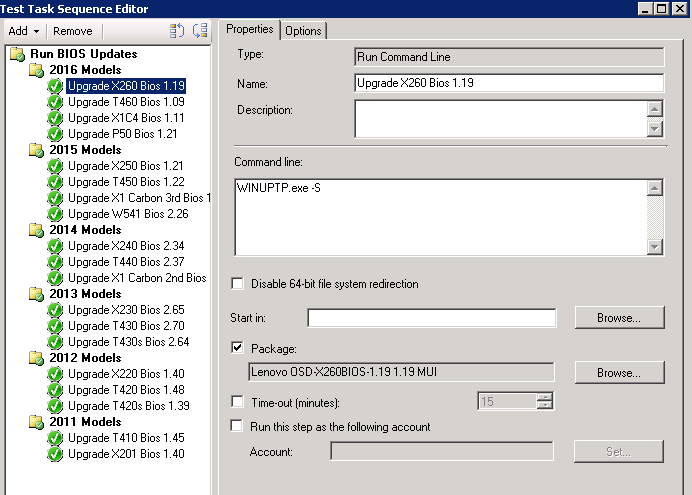Viewport: 692px width, 495px height.
Task: Click Description scrollbar down arrow
Action: (655, 129)
